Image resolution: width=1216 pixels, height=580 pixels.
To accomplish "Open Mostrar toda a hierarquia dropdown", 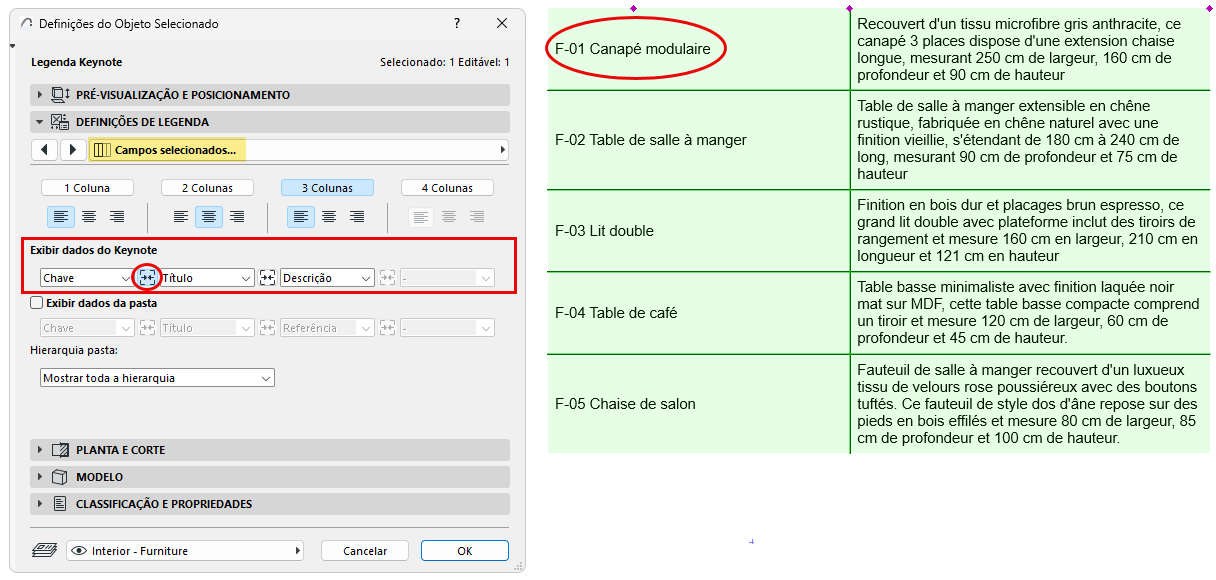I will pos(157,378).
